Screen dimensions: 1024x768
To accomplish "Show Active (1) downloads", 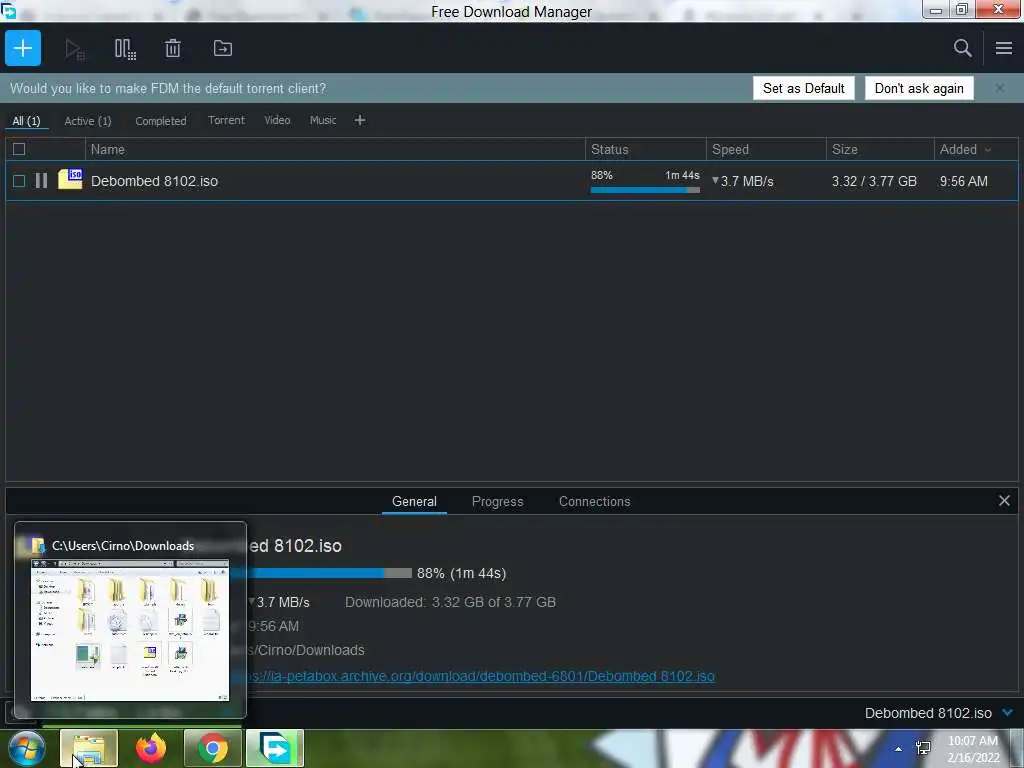I will (88, 121).
